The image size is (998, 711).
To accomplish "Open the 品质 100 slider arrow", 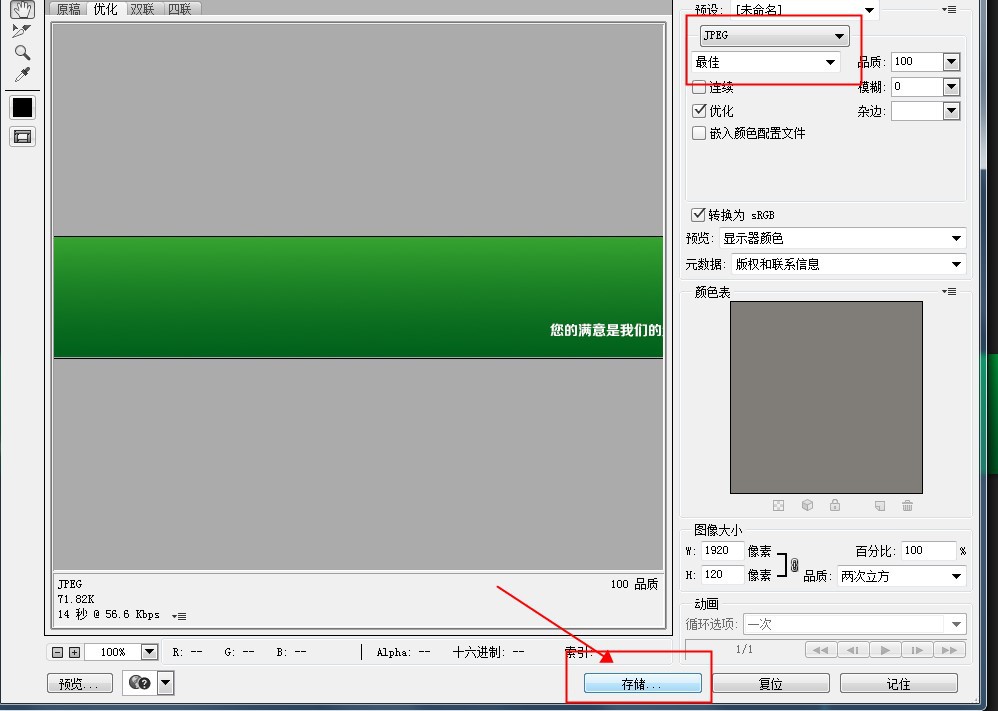I will click(952, 62).
